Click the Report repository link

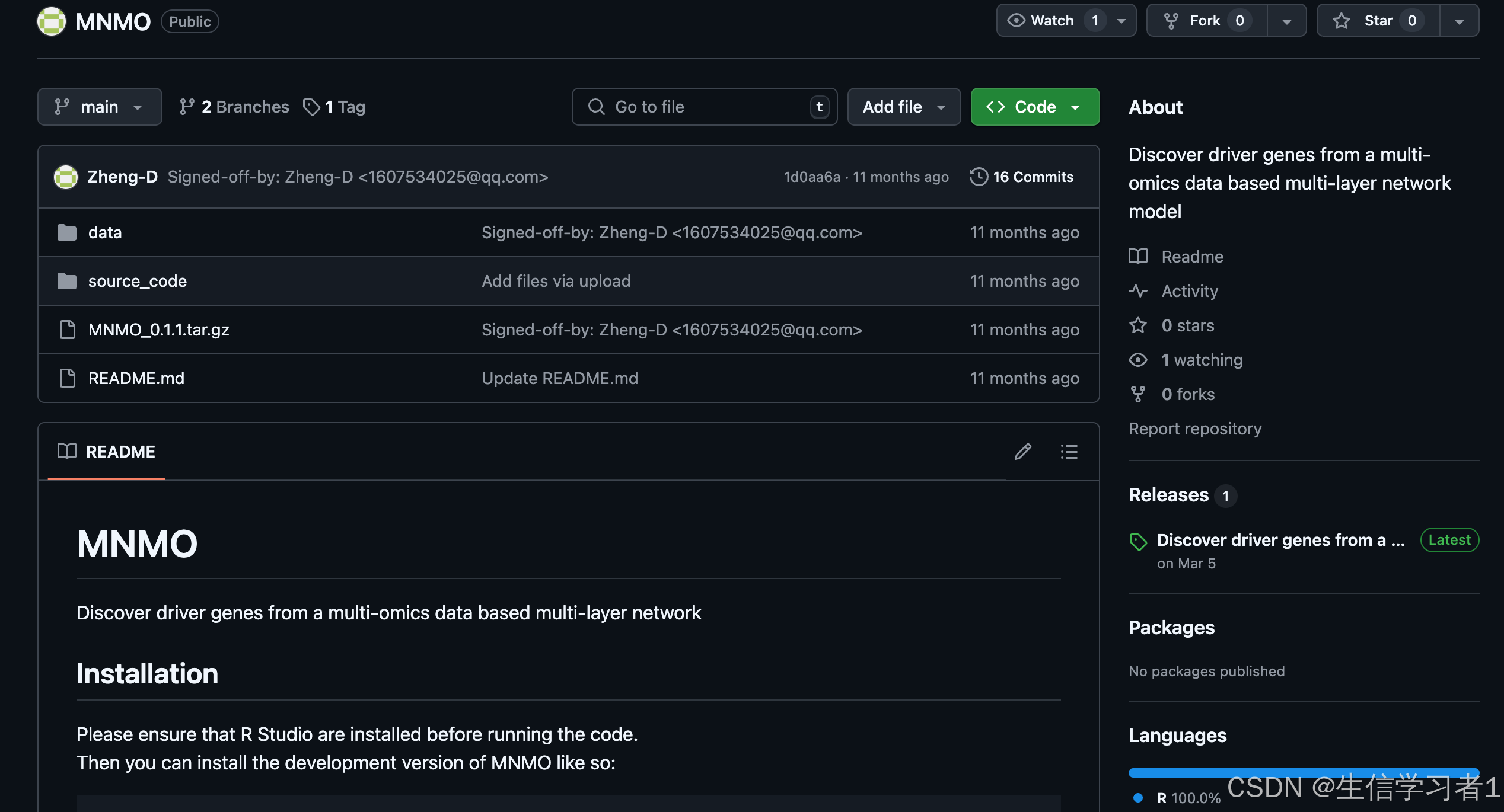click(1194, 429)
